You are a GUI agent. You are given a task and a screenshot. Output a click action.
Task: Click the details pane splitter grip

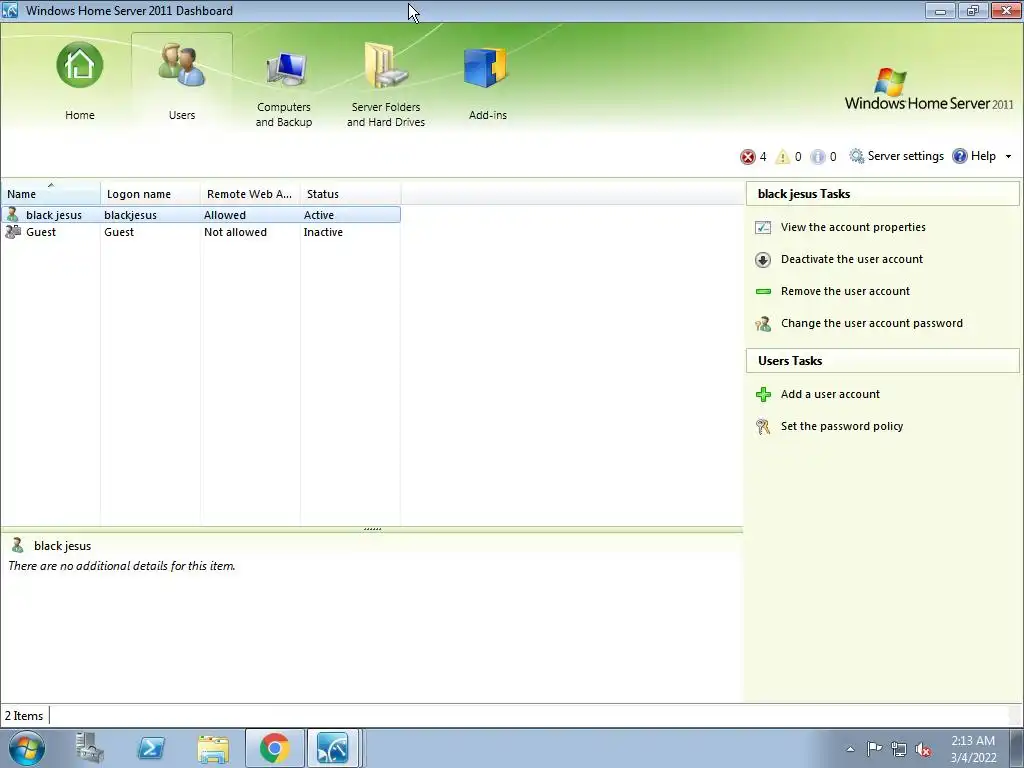[372, 529]
